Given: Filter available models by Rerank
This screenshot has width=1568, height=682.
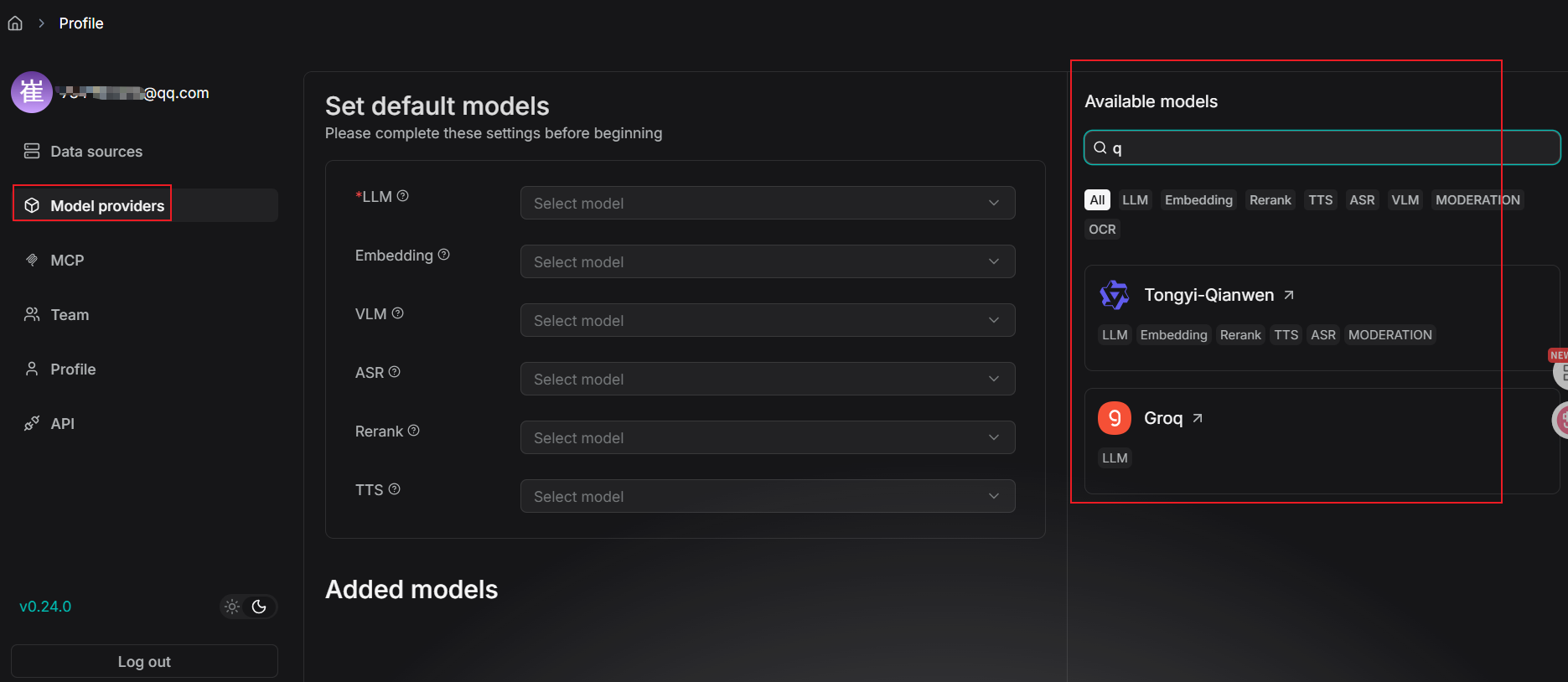Looking at the screenshot, I should (x=1270, y=200).
